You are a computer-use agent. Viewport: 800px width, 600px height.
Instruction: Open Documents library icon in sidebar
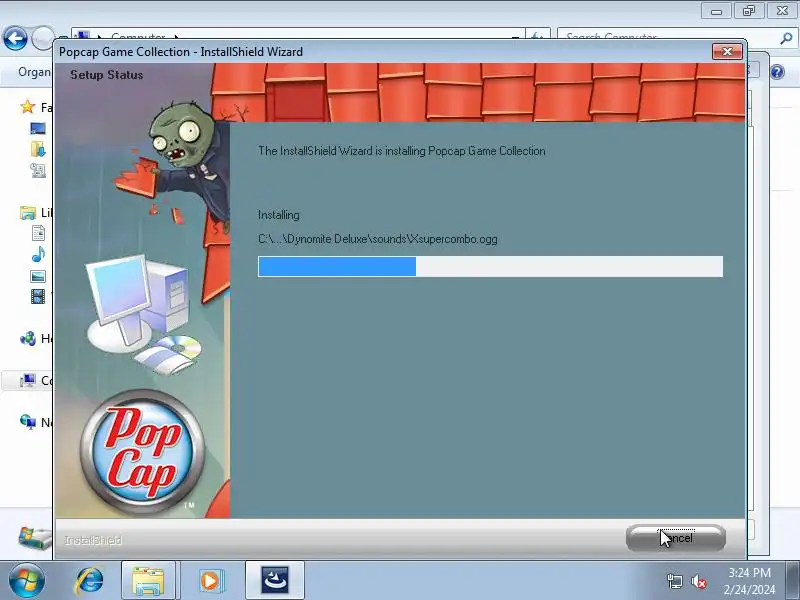tap(38, 233)
